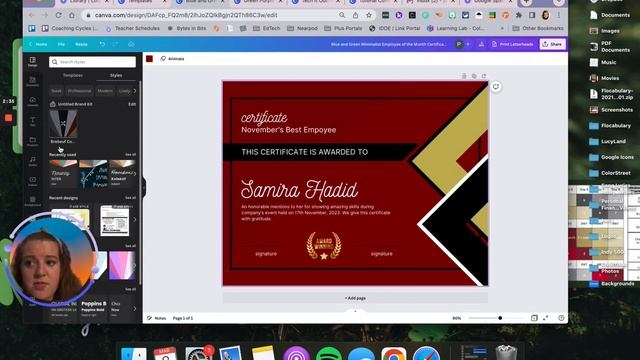Open Notes in the bottom bar
Screen dimensions: 640x360
click(157, 318)
